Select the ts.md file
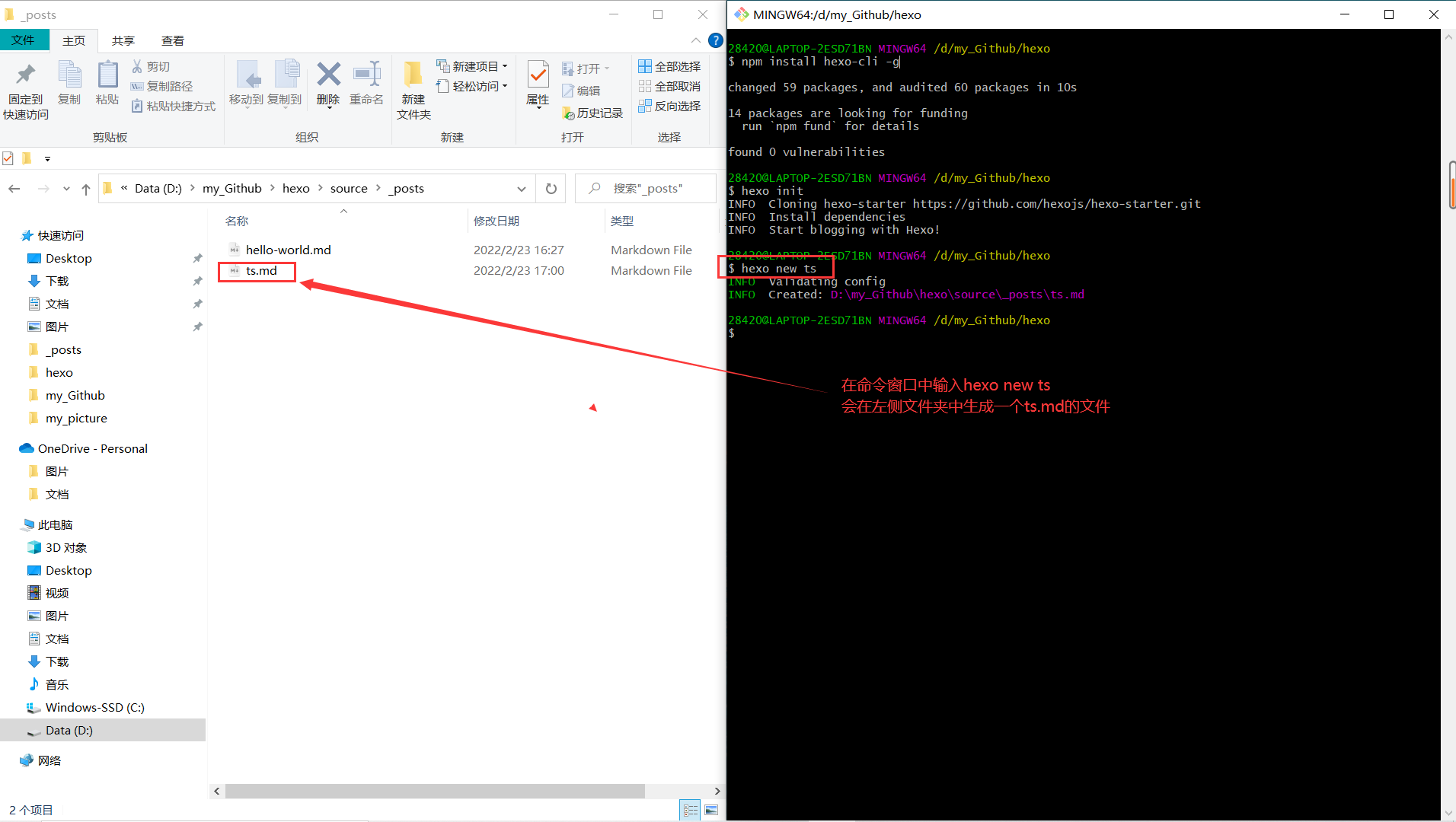 261,271
